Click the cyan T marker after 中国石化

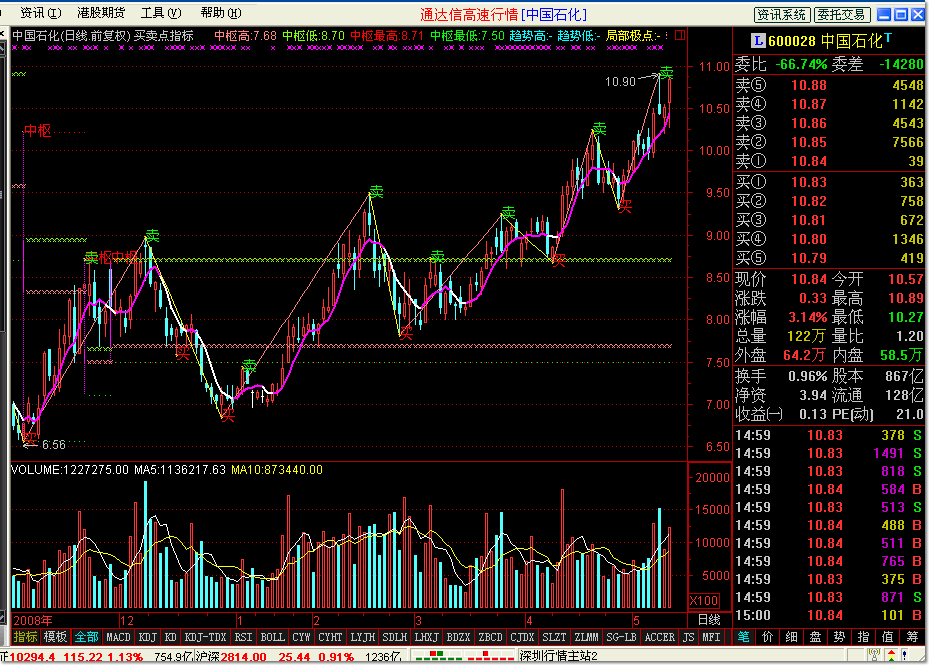point(888,38)
